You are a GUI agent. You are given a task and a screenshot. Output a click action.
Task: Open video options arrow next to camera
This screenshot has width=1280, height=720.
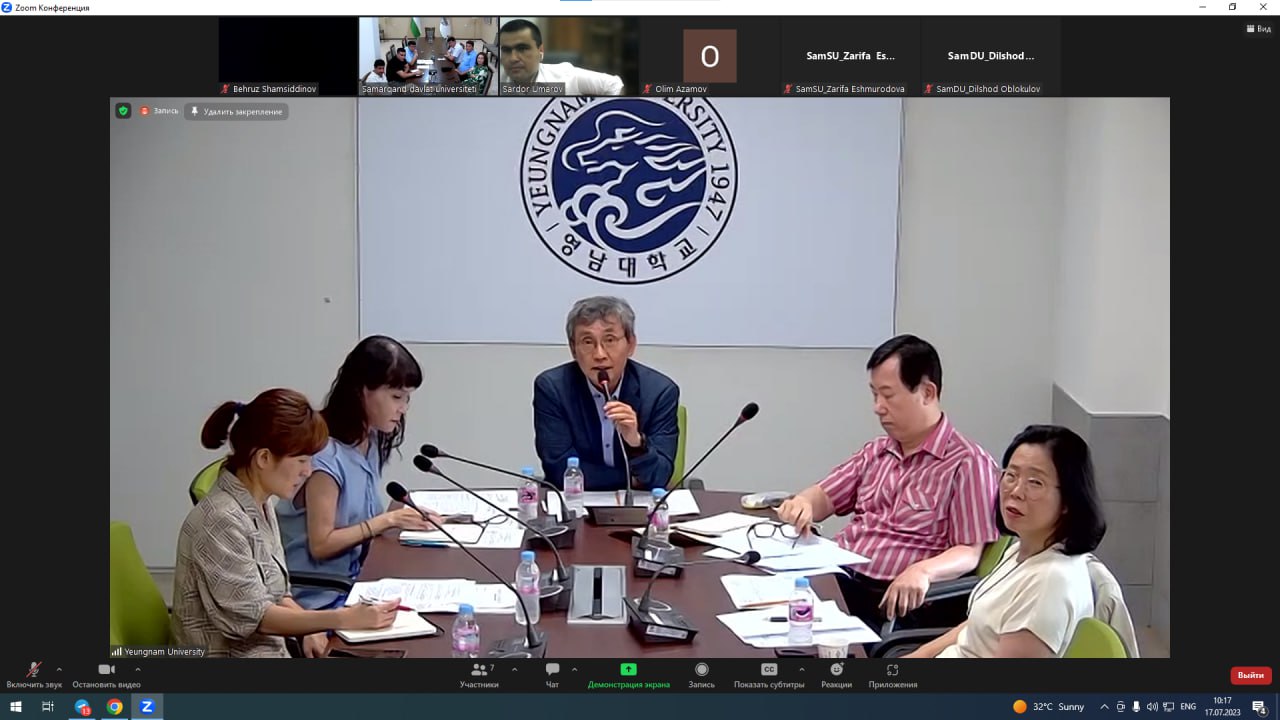tap(137, 669)
